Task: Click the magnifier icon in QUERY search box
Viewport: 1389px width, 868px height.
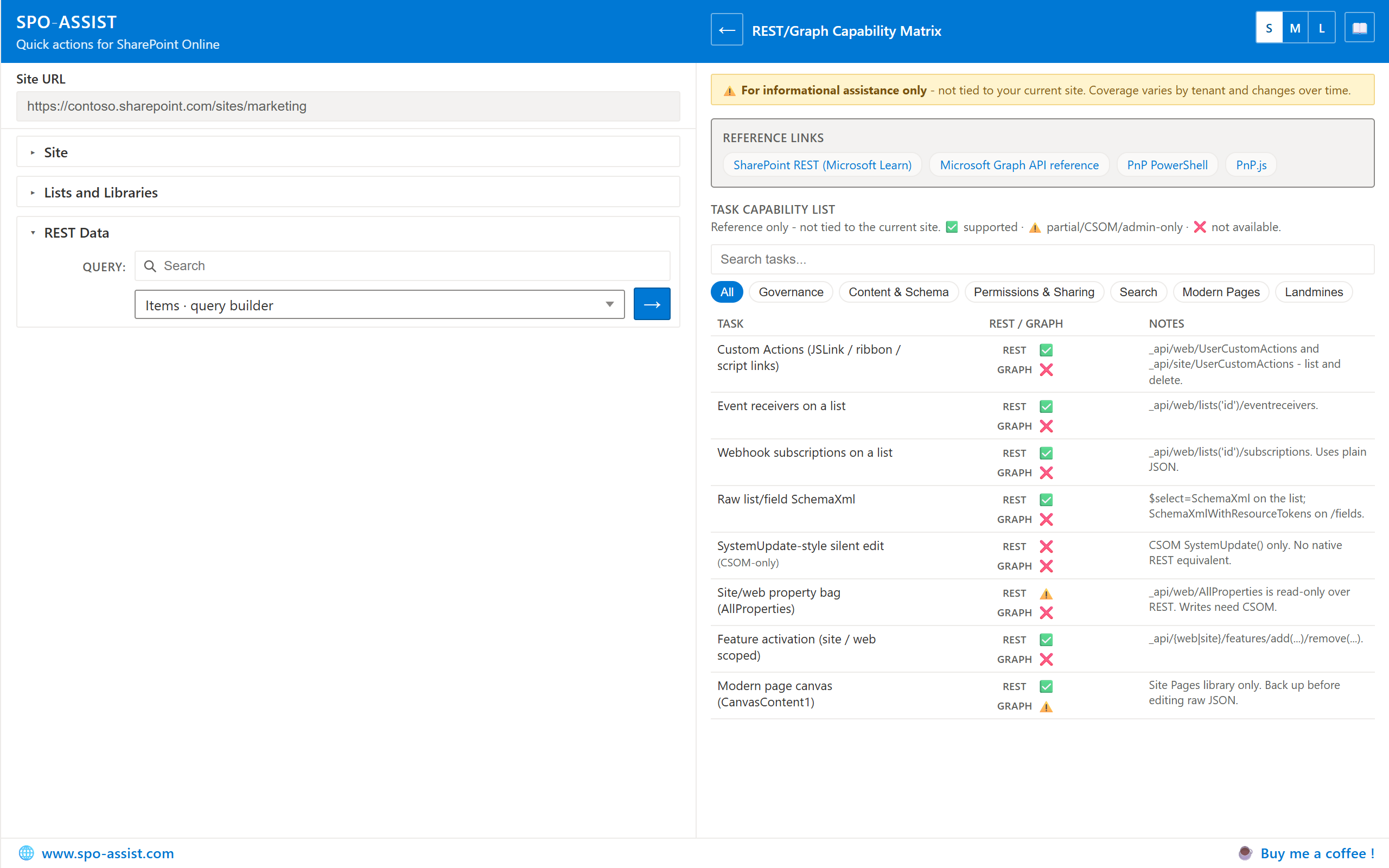Action: pos(150,266)
